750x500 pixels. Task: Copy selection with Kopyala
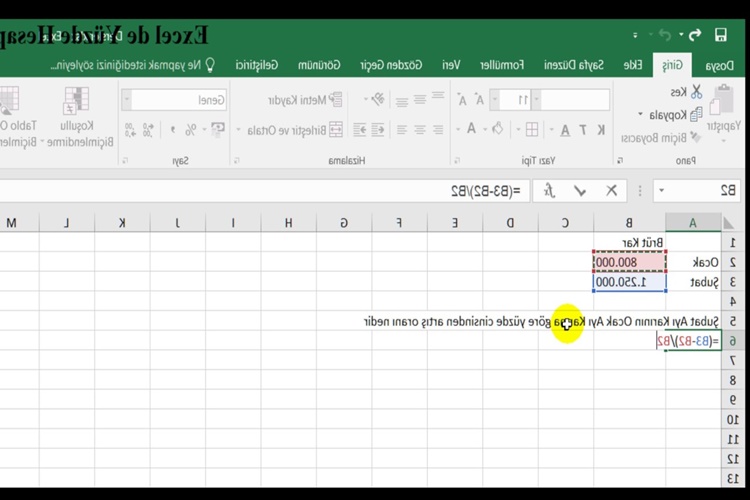[x=676, y=114]
